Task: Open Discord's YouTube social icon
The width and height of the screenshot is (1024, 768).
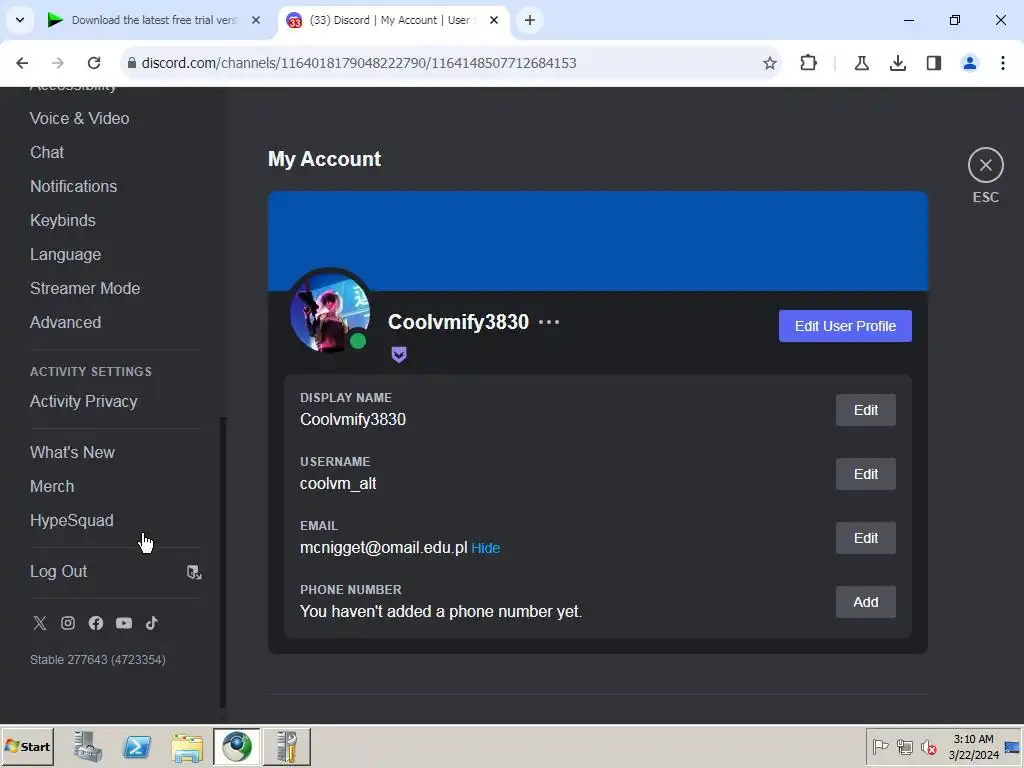Action: pyautogui.click(x=124, y=623)
